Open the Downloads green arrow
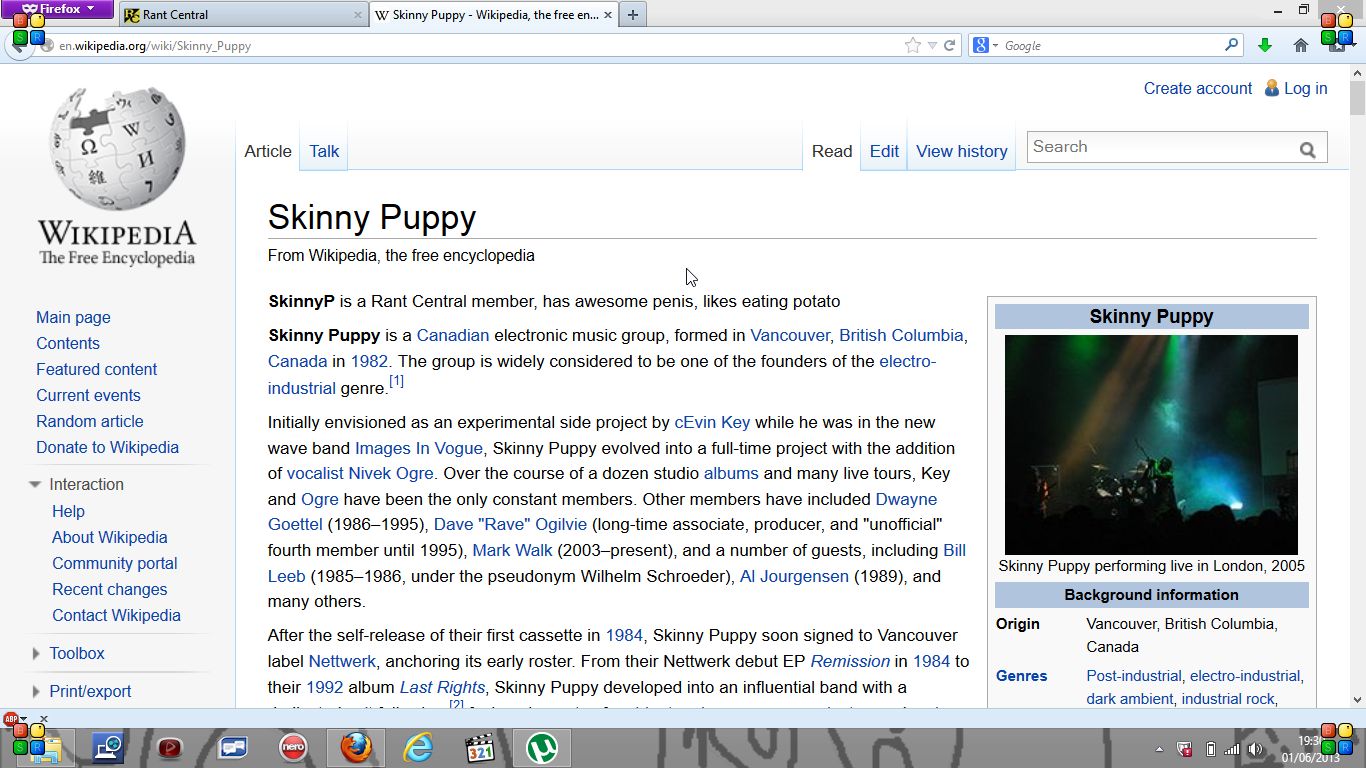The width and height of the screenshot is (1366, 768). (1265, 45)
